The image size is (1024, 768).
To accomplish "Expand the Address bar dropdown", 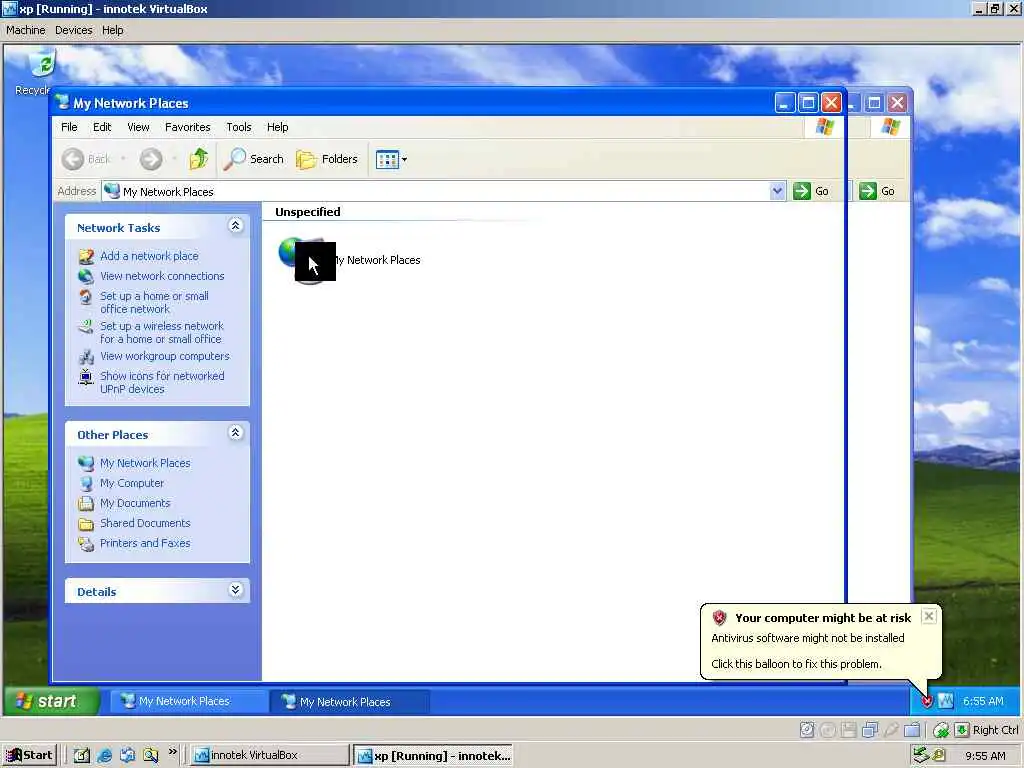I will [x=777, y=191].
